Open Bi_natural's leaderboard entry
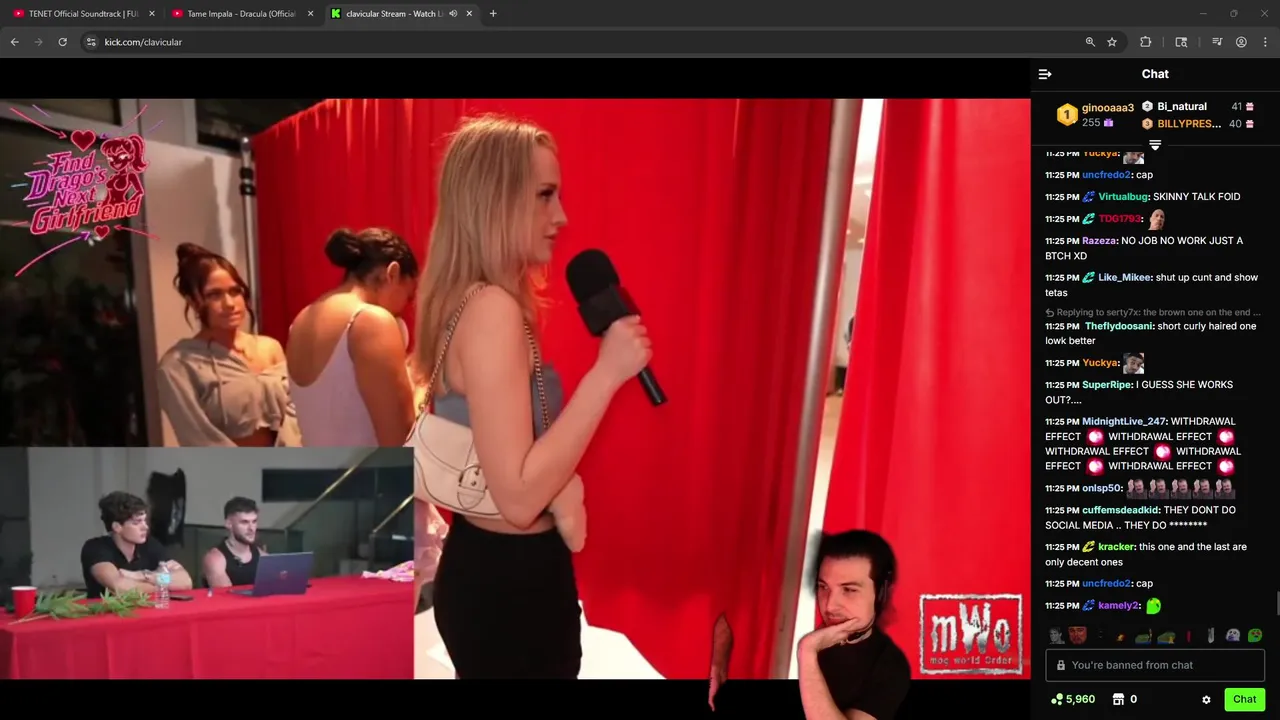 [x=1182, y=106]
